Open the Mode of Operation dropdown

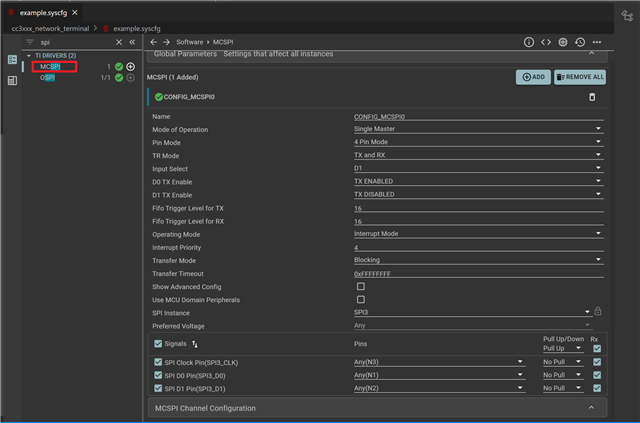pos(478,129)
